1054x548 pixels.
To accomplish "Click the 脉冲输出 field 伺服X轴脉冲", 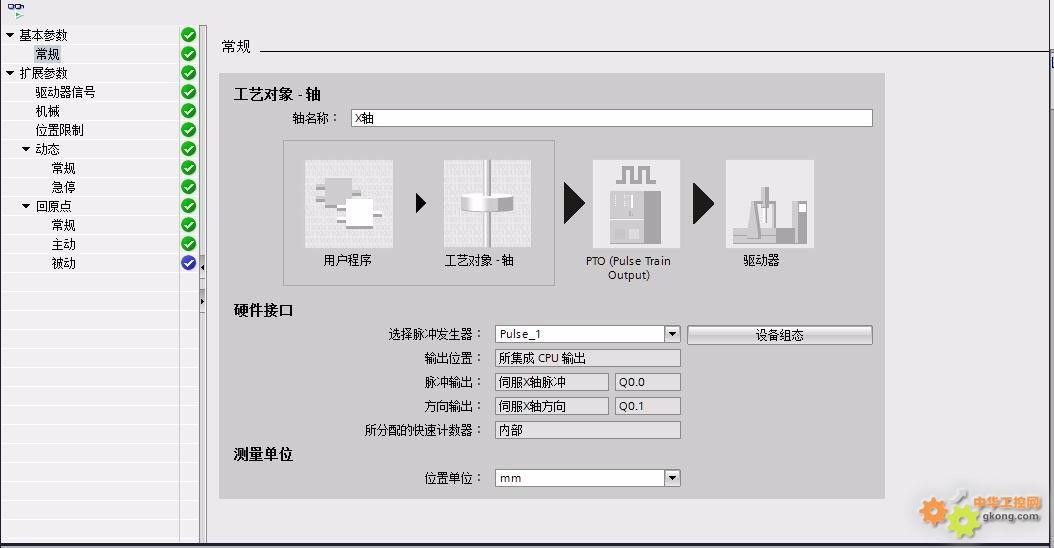I will [552, 382].
